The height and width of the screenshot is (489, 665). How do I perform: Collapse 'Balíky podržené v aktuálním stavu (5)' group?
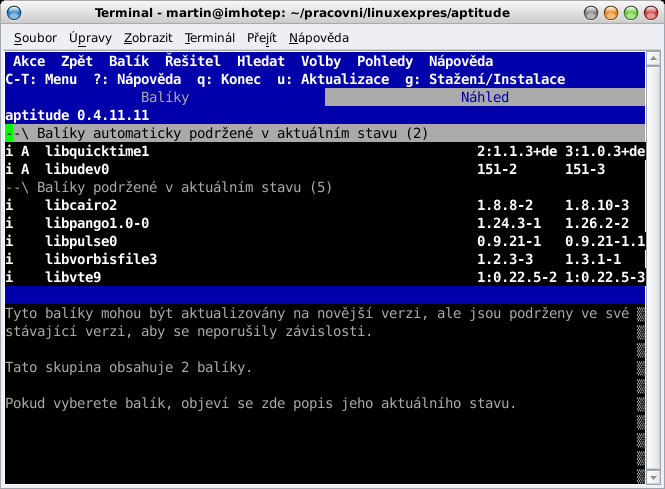click(325, 187)
